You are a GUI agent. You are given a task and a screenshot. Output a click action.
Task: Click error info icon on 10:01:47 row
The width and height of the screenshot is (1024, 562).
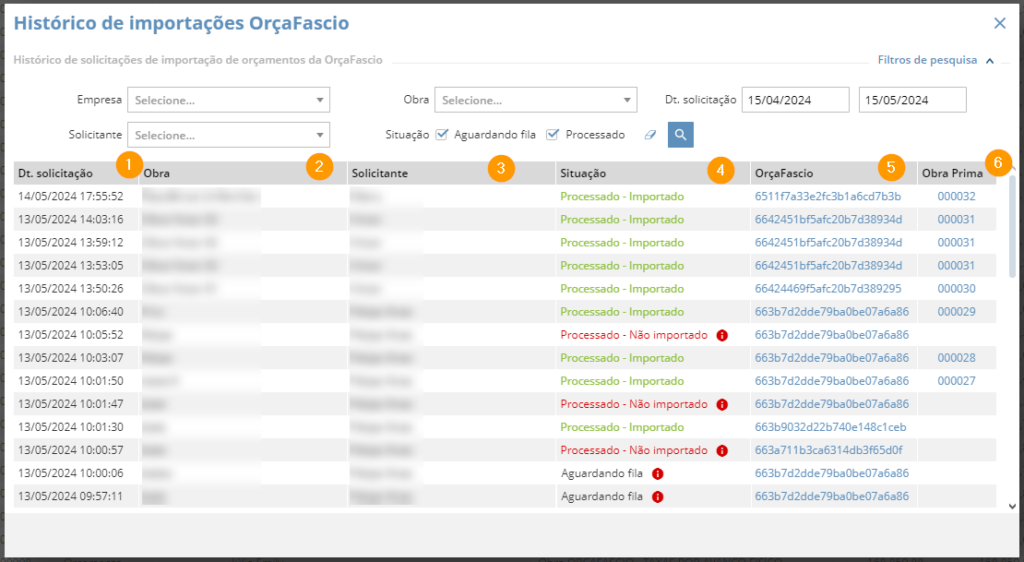(722, 405)
